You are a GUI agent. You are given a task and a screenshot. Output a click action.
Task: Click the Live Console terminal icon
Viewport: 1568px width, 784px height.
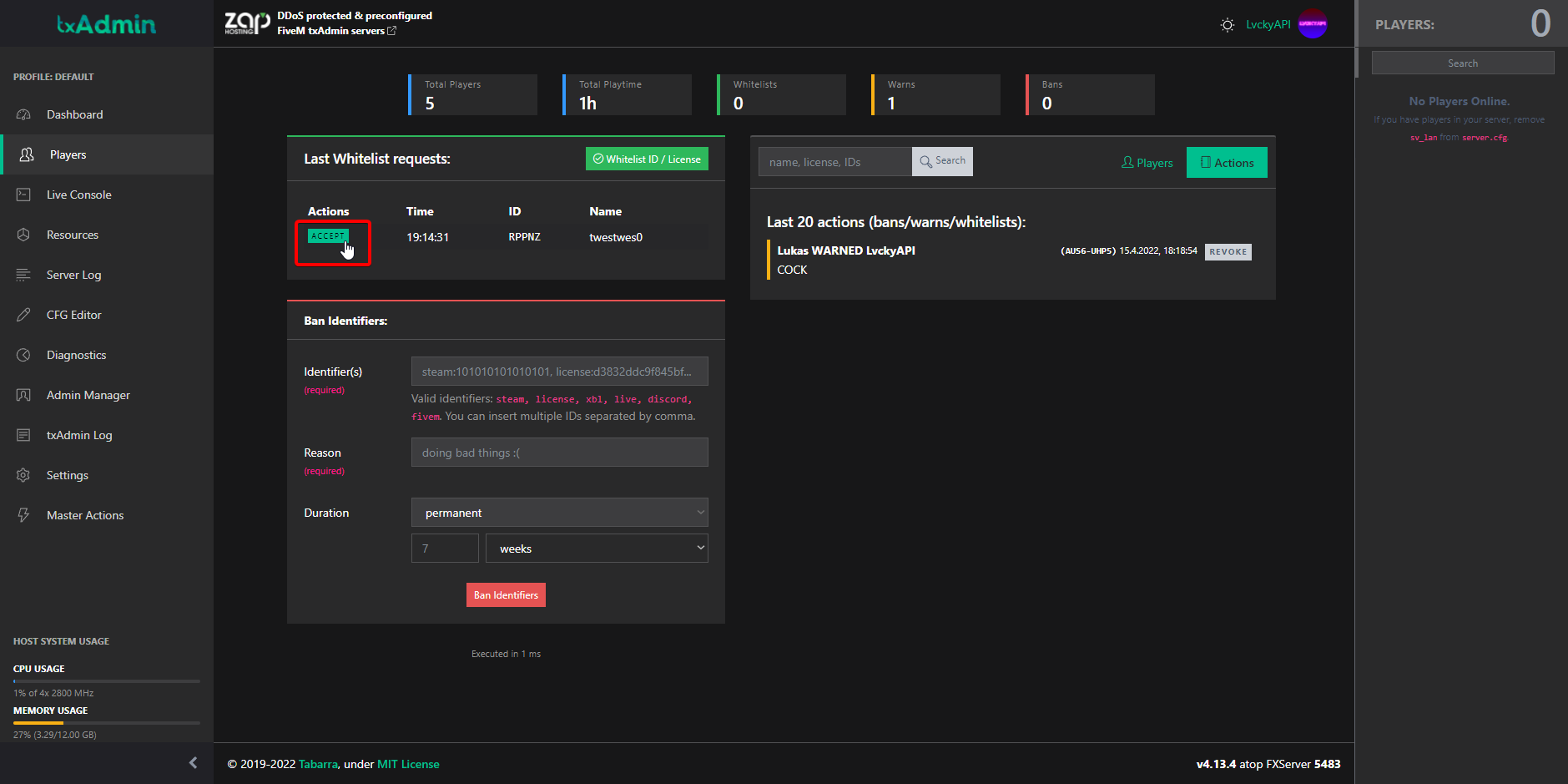(23, 195)
